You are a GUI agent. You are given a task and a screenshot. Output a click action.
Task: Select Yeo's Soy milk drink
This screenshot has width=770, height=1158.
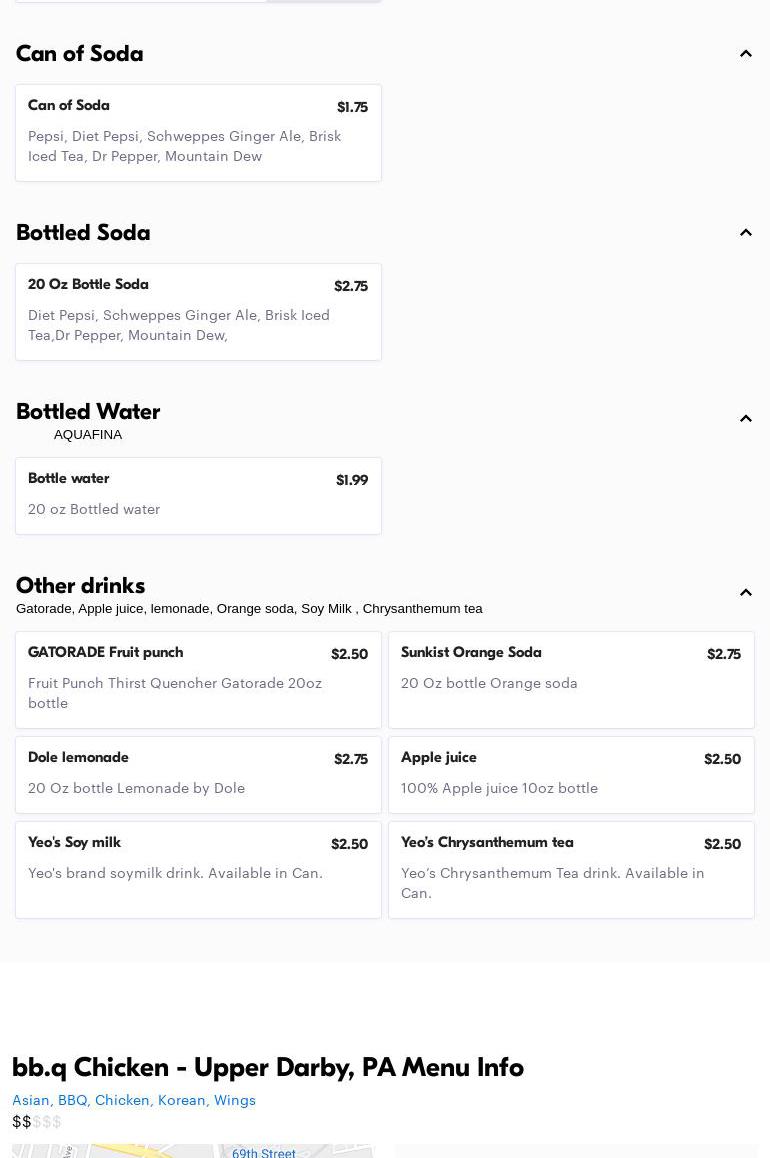pos(198,870)
